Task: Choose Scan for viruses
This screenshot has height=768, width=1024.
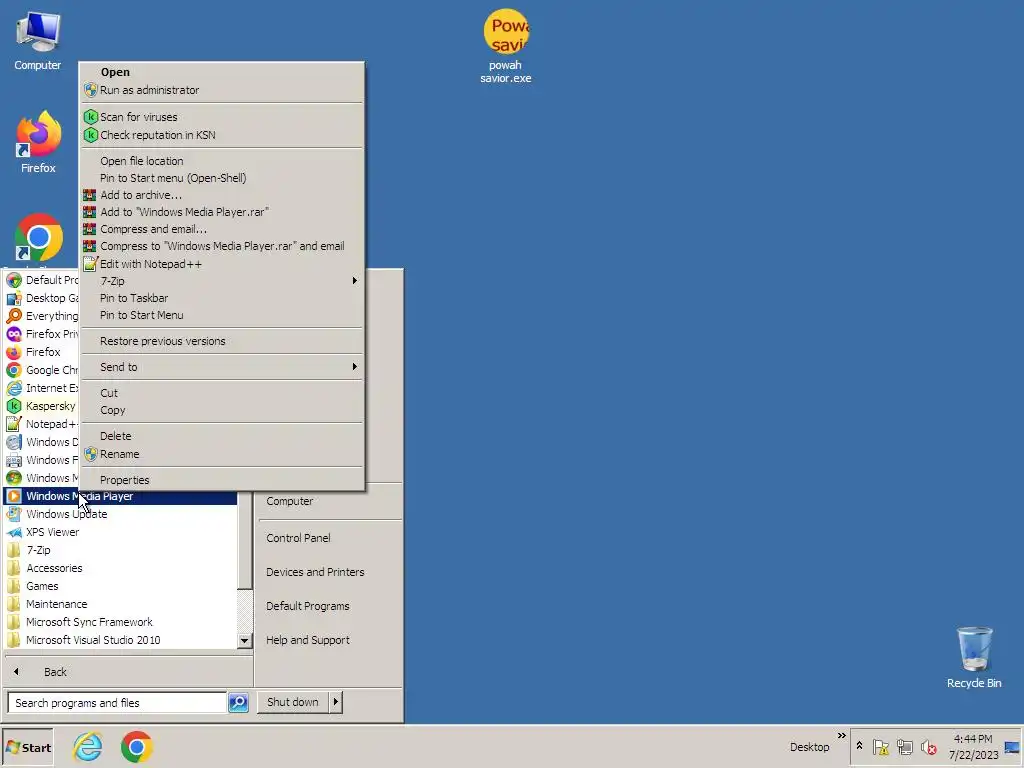Action: coord(222,117)
